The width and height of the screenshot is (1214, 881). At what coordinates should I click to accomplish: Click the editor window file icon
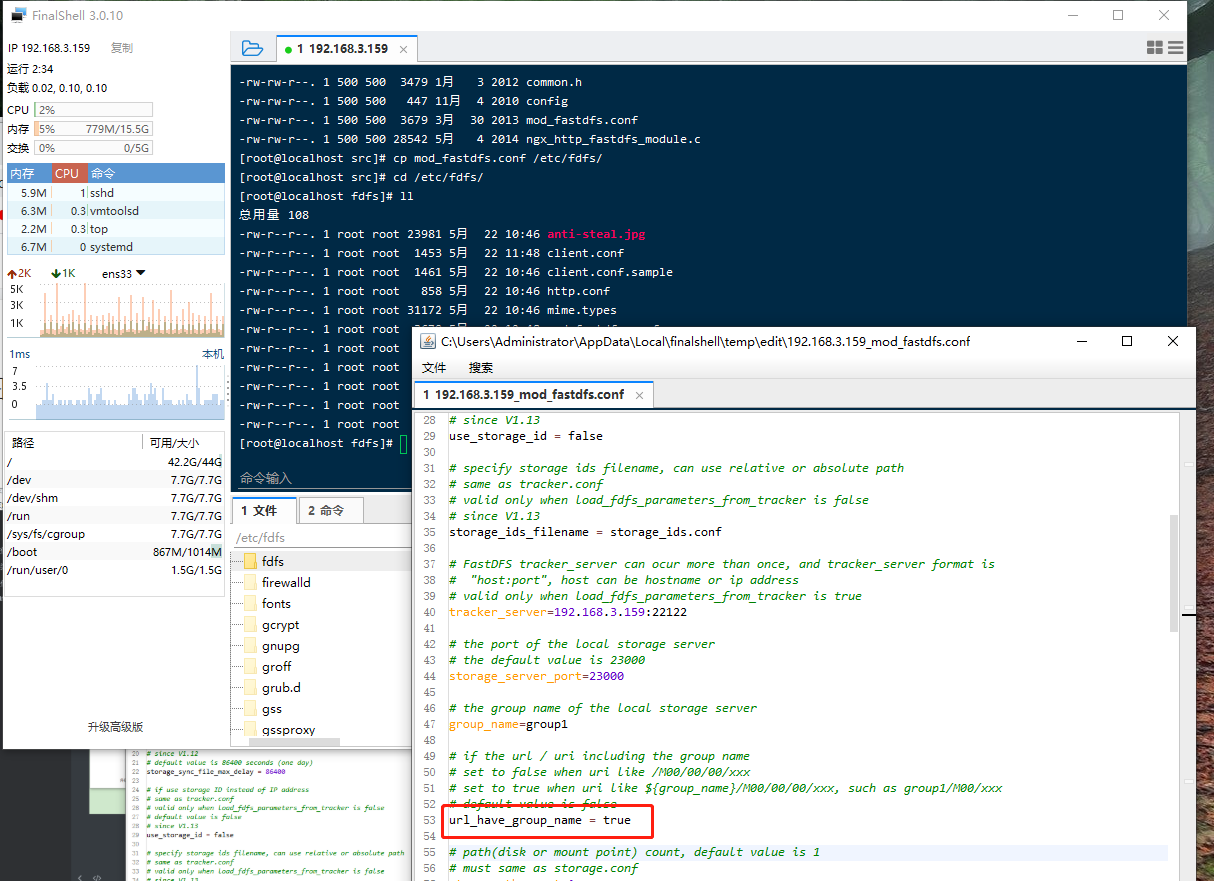(x=428, y=342)
